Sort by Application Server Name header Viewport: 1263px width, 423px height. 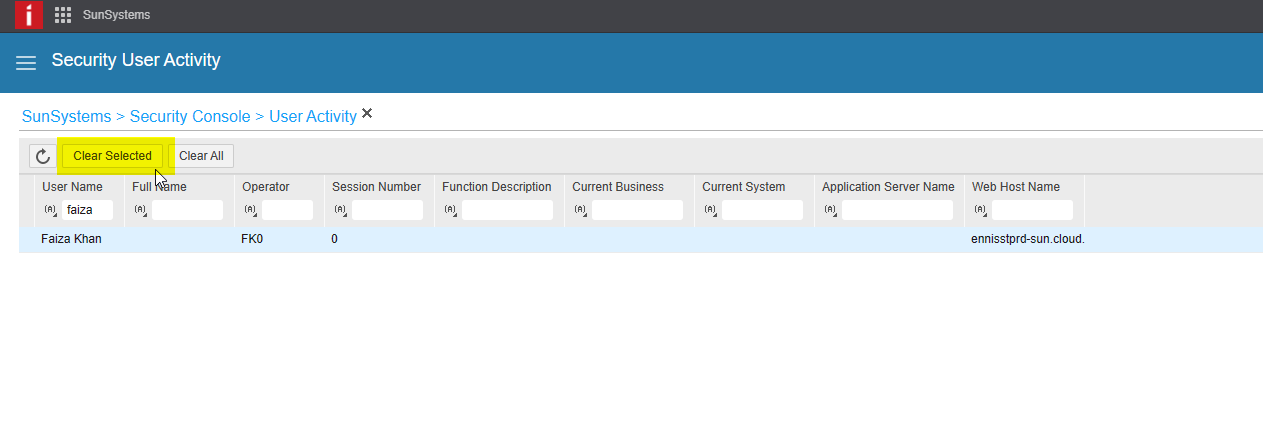point(888,187)
